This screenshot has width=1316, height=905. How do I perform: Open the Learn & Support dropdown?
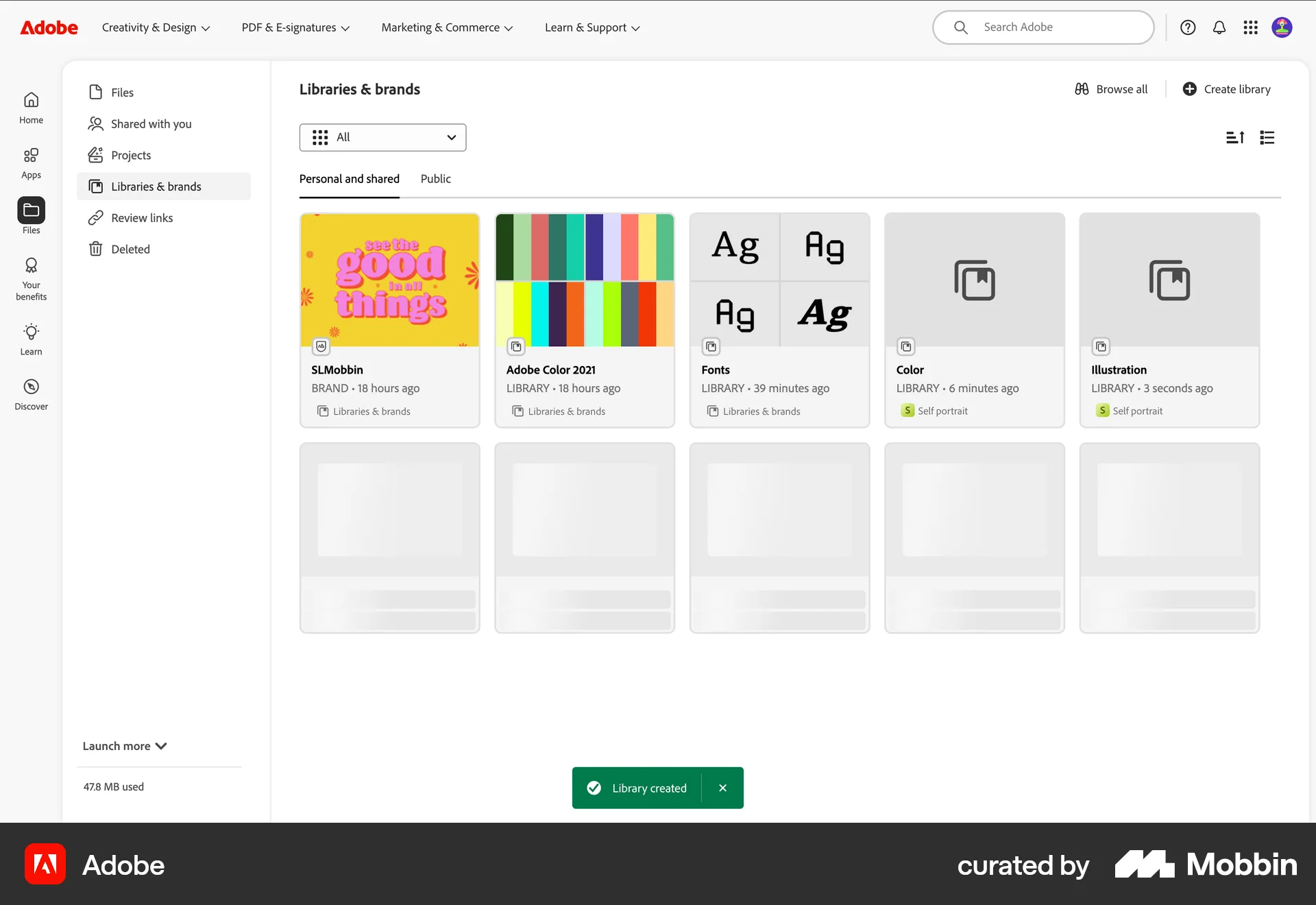pyautogui.click(x=591, y=27)
